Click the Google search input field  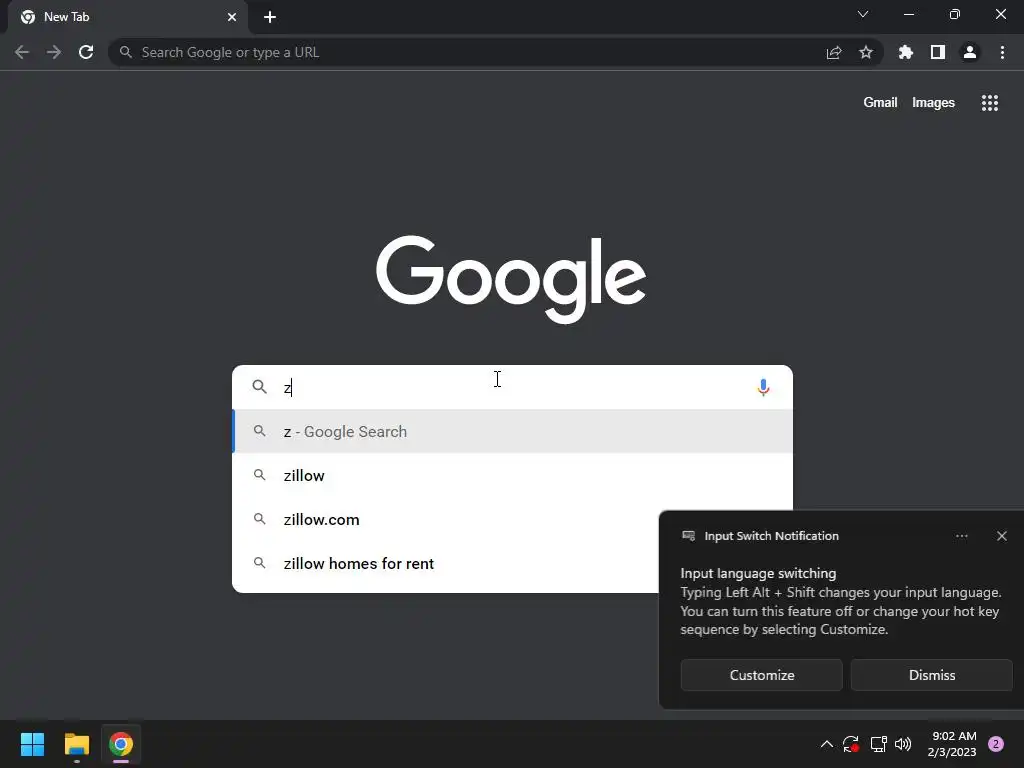[x=513, y=387]
